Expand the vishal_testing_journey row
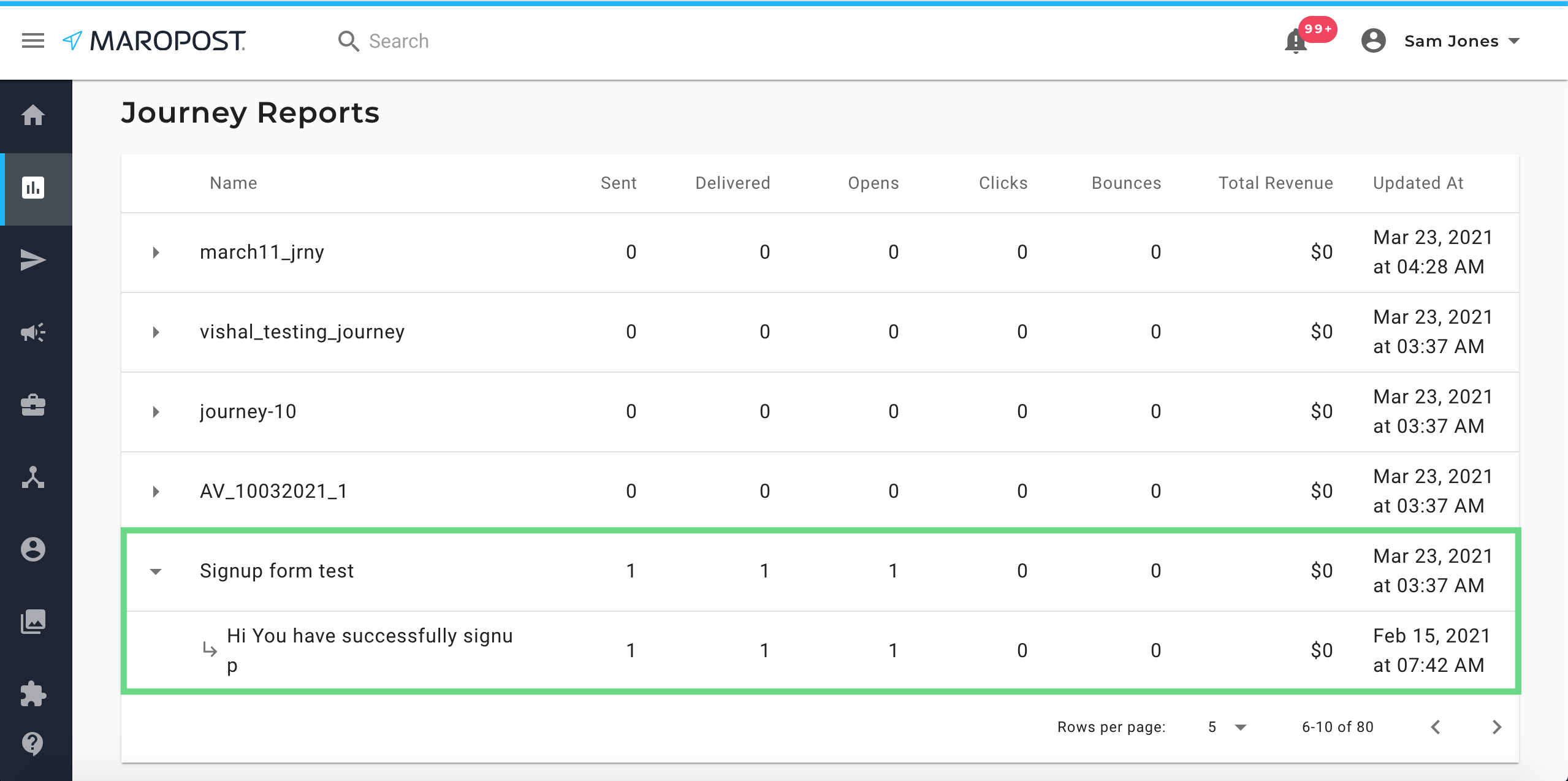 pyautogui.click(x=156, y=332)
